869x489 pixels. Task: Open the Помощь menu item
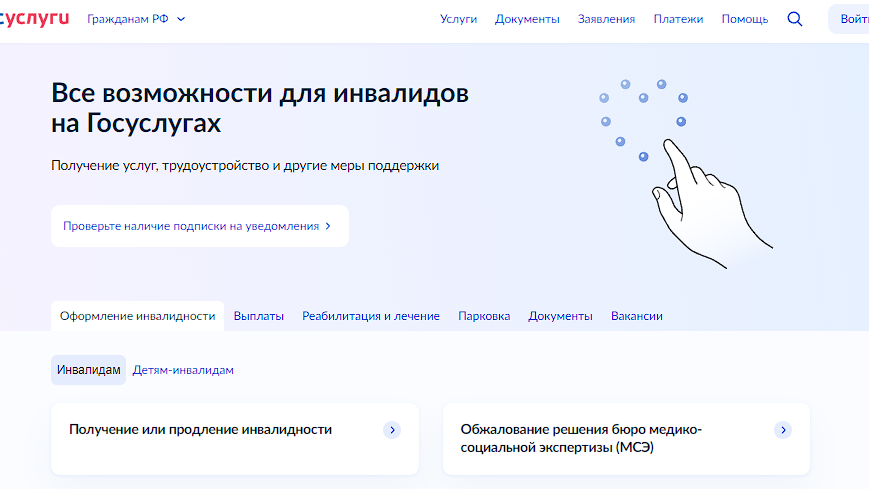click(745, 19)
